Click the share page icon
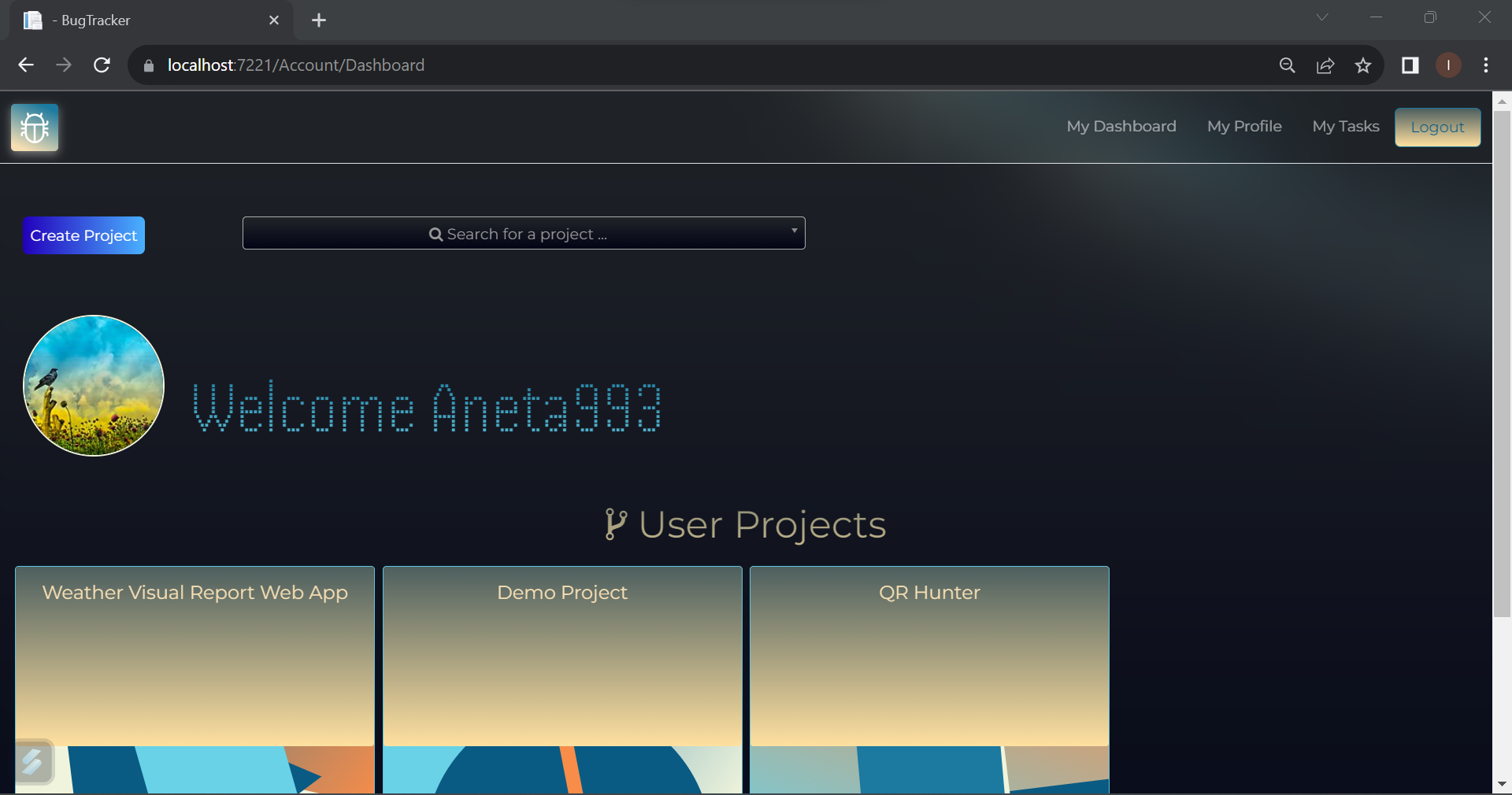The height and width of the screenshot is (795, 1512). coord(1325,65)
